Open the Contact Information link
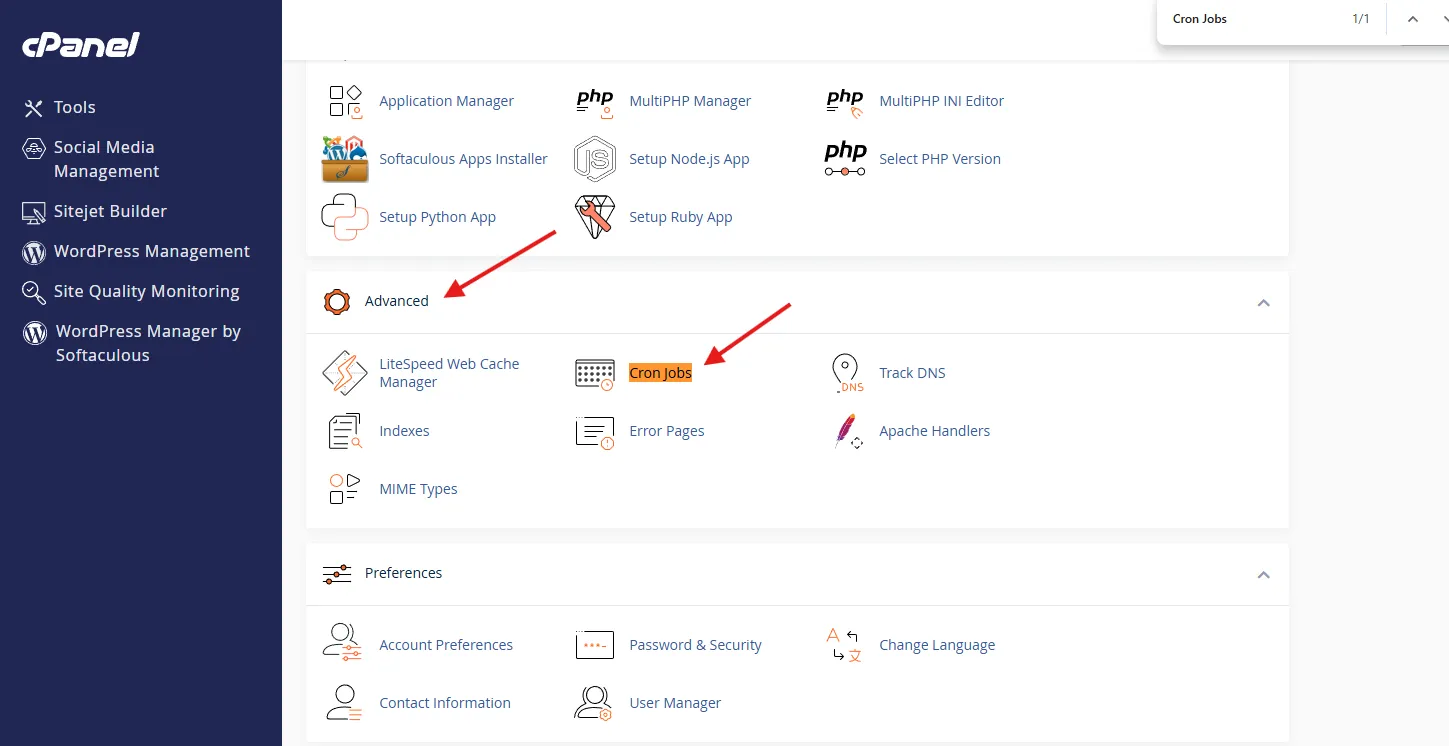This screenshot has width=1449, height=746. click(445, 703)
